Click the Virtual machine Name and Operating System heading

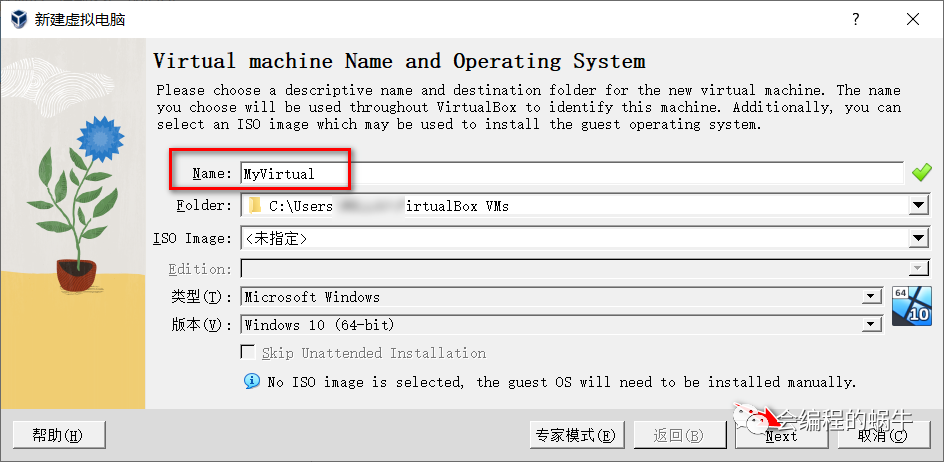tap(399, 61)
